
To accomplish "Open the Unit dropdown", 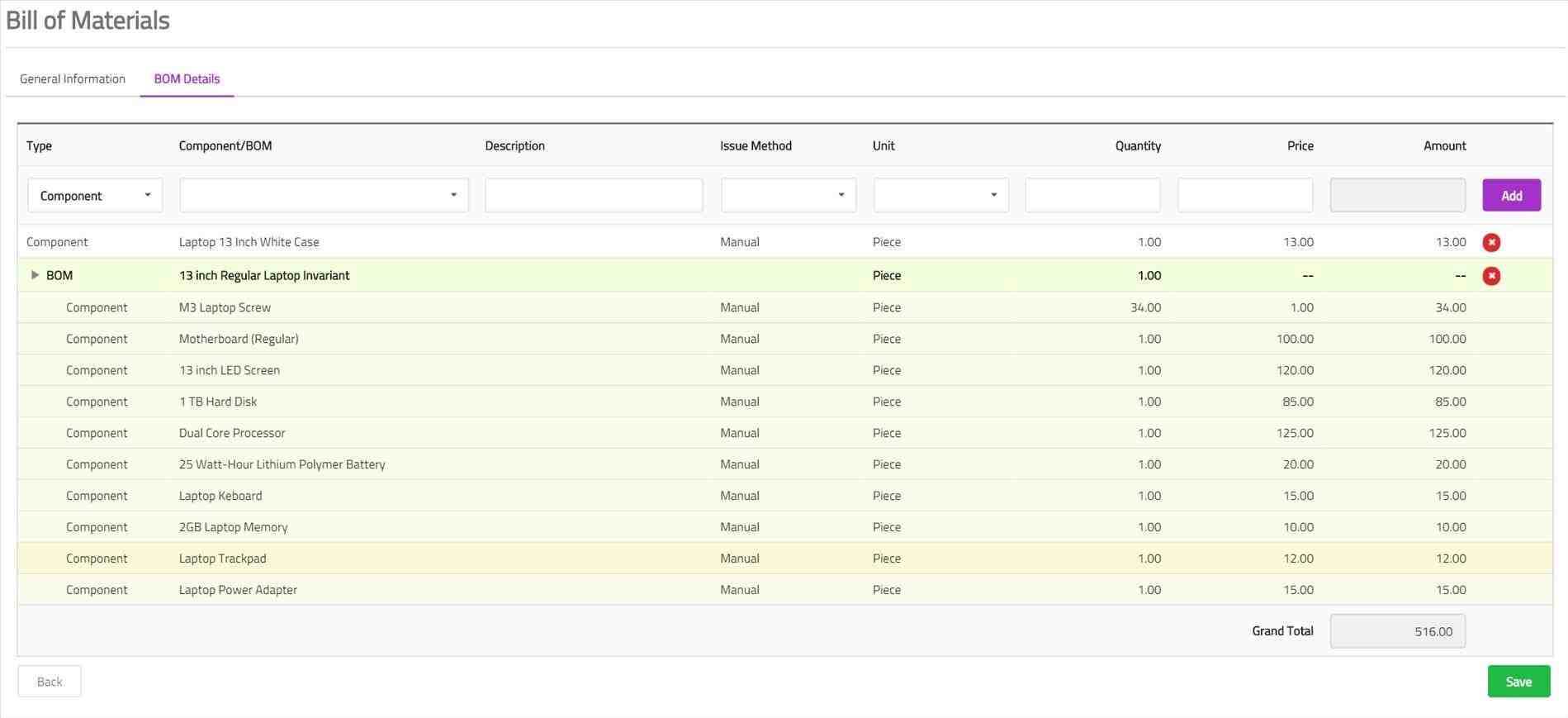I will coord(941,196).
